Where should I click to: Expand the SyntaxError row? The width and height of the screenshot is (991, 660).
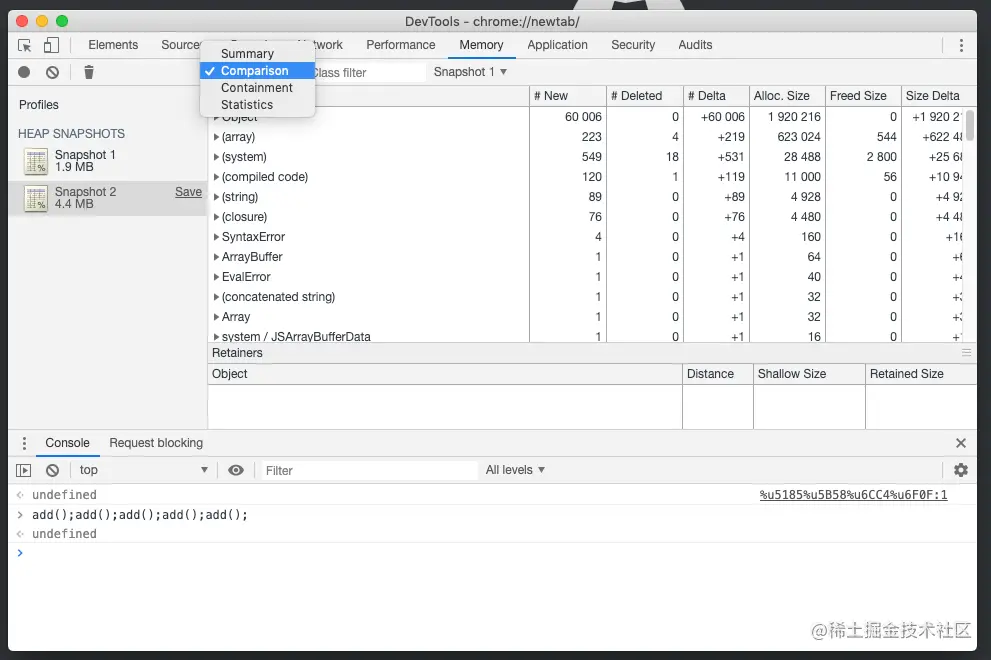(x=216, y=237)
